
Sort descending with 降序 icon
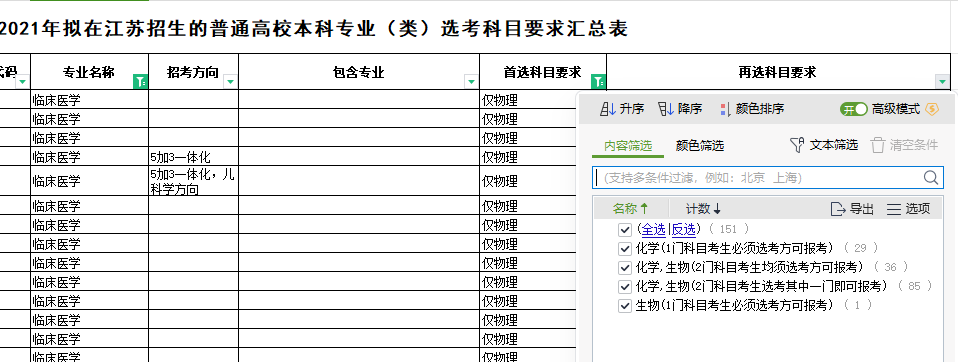coord(665,109)
